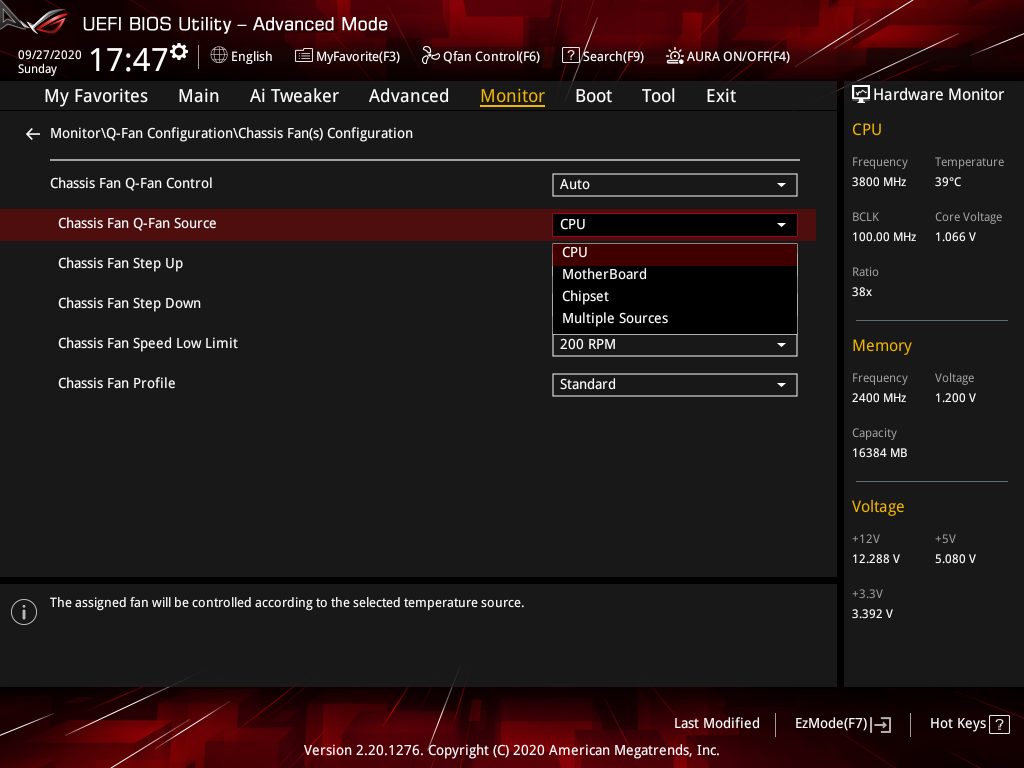Click the Hot Keys question mark icon
1024x768 pixels.
click(x=999, y=724)
